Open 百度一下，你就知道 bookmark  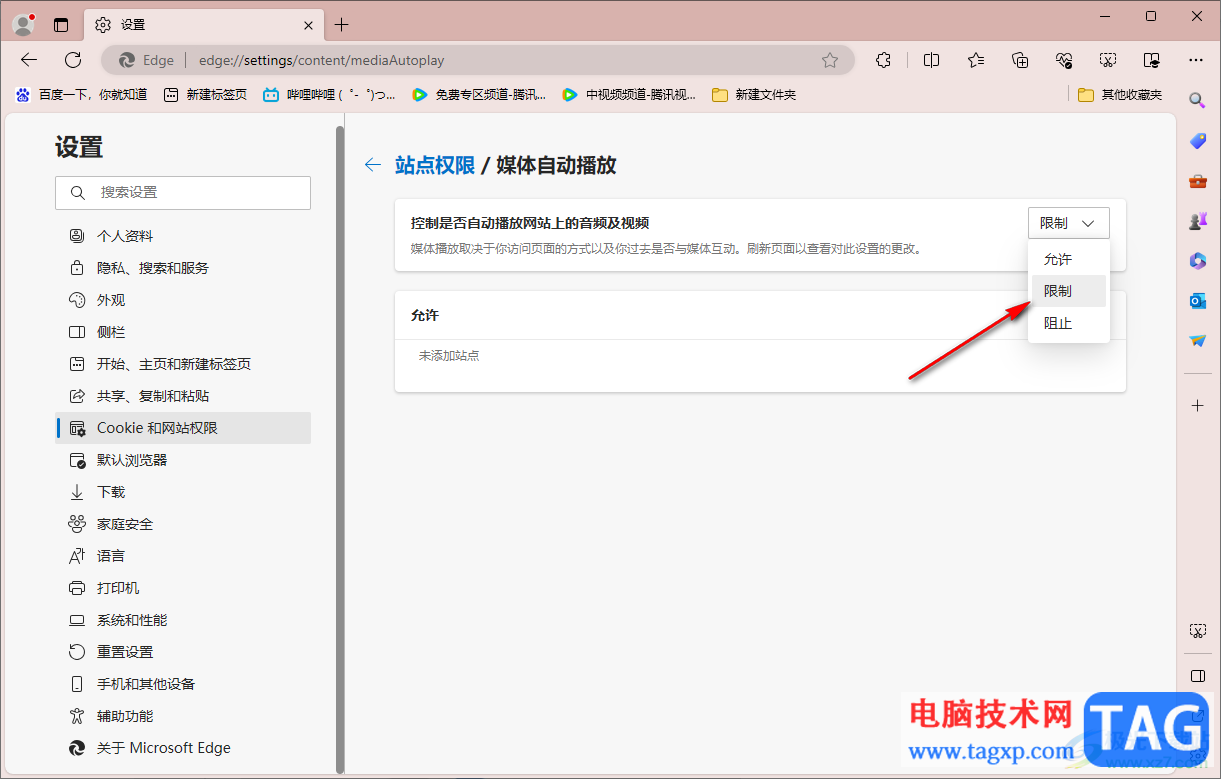point(81,95)
